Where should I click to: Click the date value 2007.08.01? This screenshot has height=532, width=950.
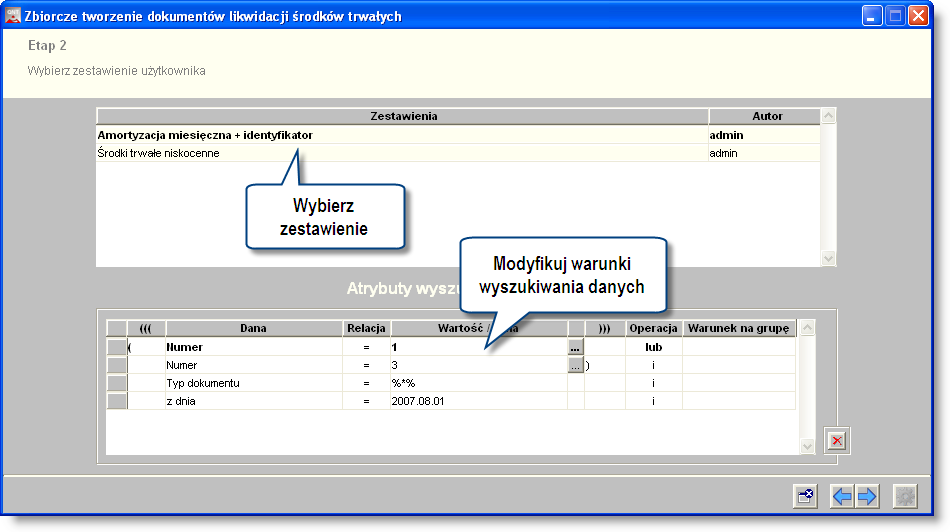479,402
